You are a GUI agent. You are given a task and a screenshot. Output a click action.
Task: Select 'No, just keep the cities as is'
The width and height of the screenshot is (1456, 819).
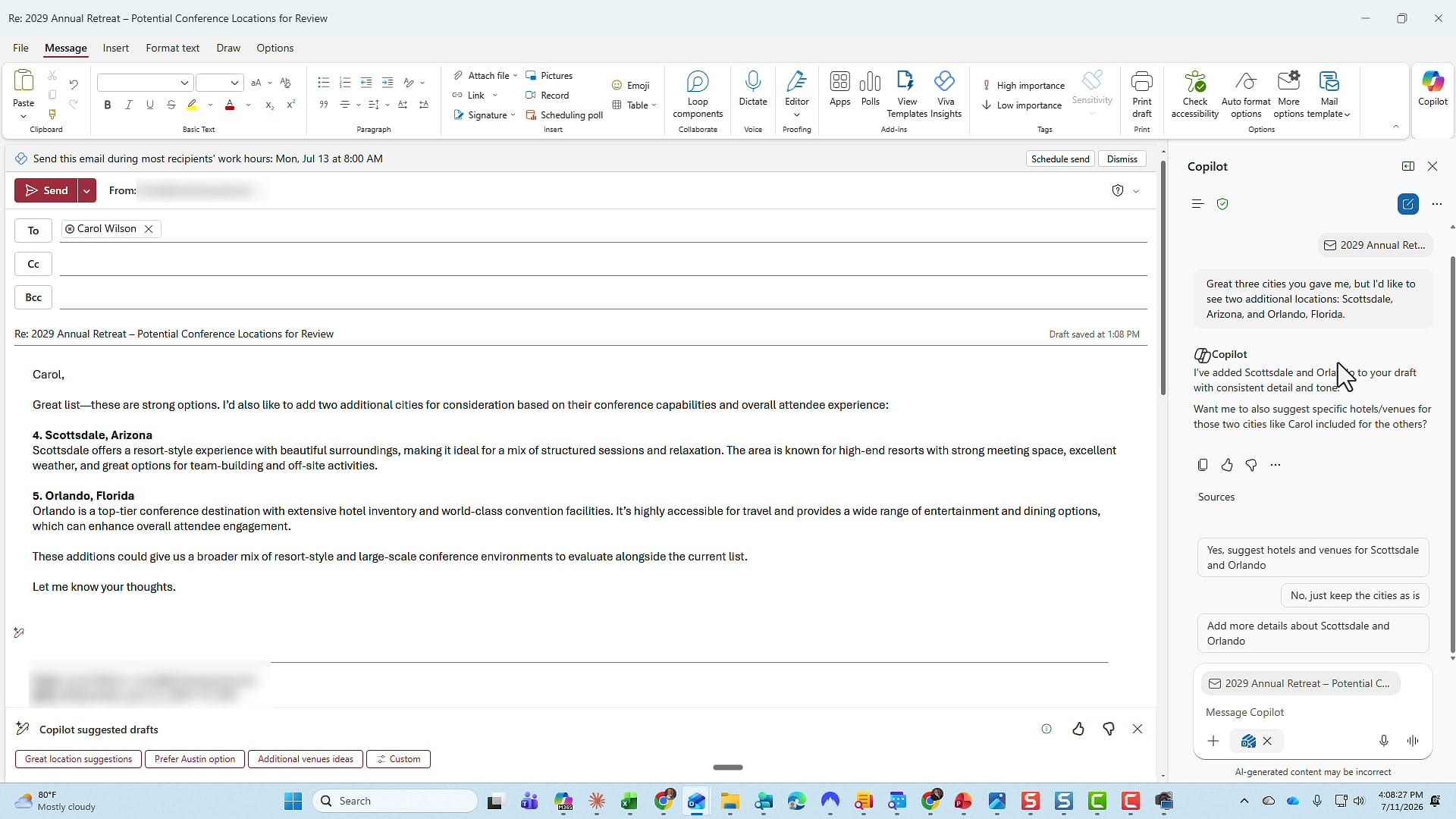1354,595
